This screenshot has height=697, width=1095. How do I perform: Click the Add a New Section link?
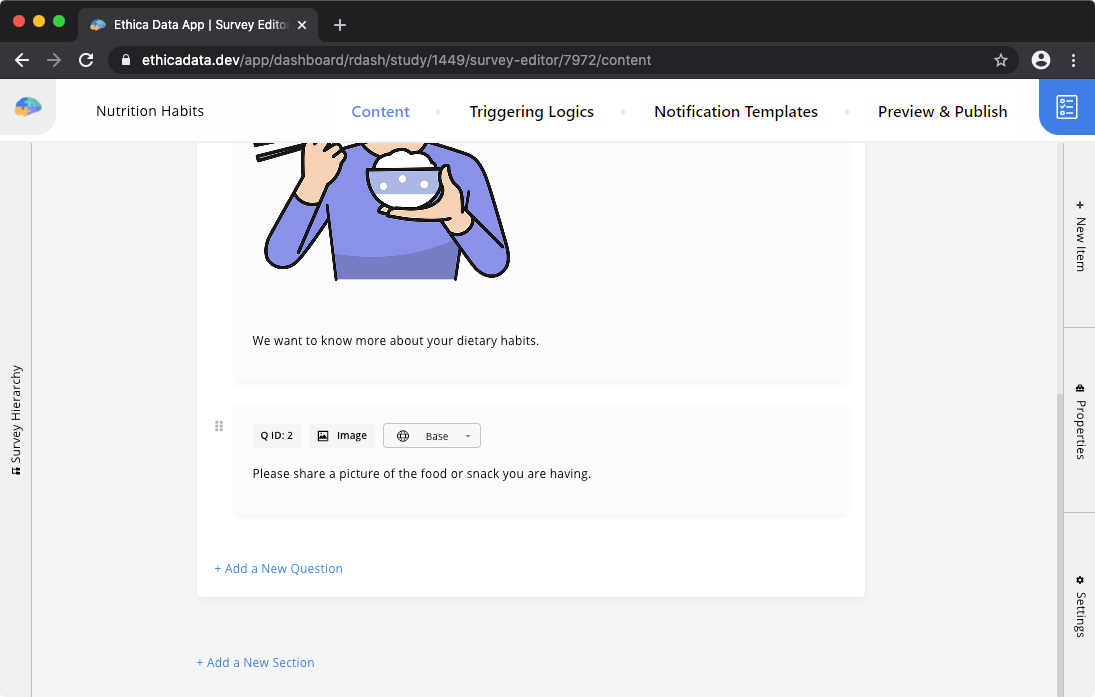coord(255,663)
